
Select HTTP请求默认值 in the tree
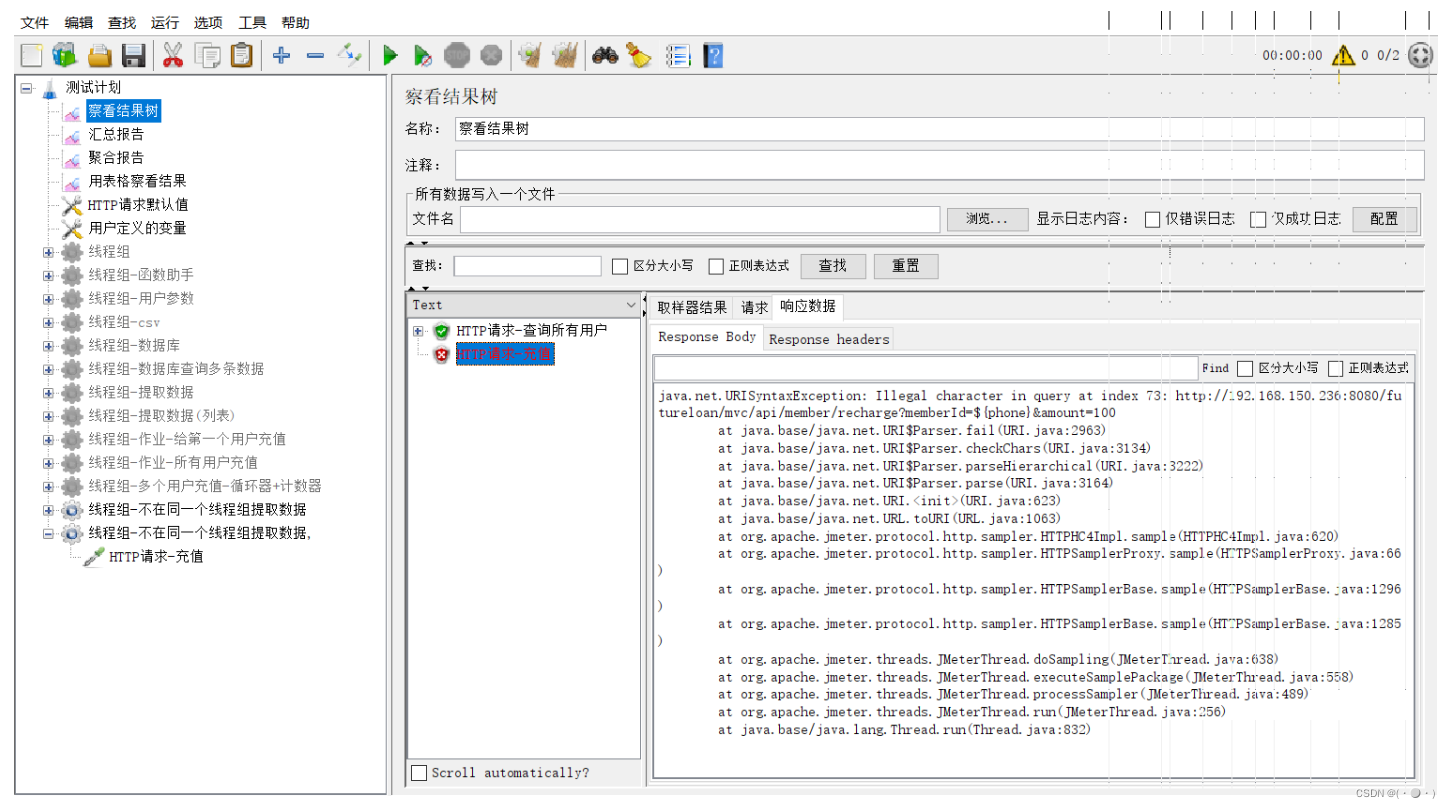click(x=137, y=205)
